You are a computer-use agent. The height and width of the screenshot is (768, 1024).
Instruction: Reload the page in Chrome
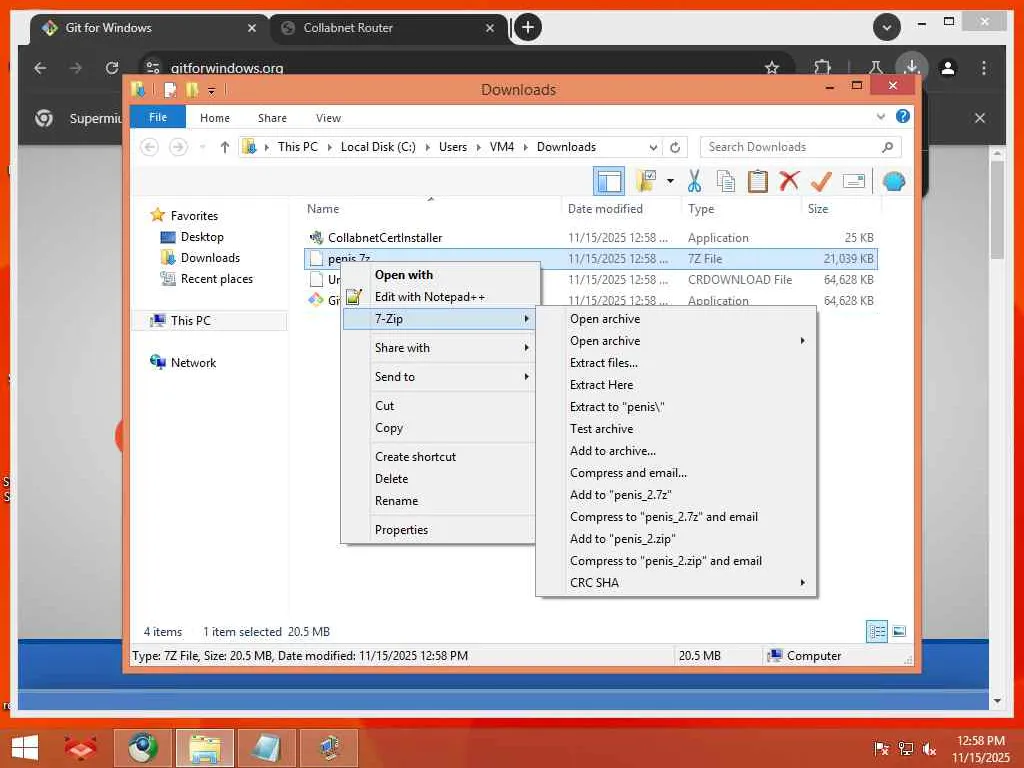click(112, 68)
